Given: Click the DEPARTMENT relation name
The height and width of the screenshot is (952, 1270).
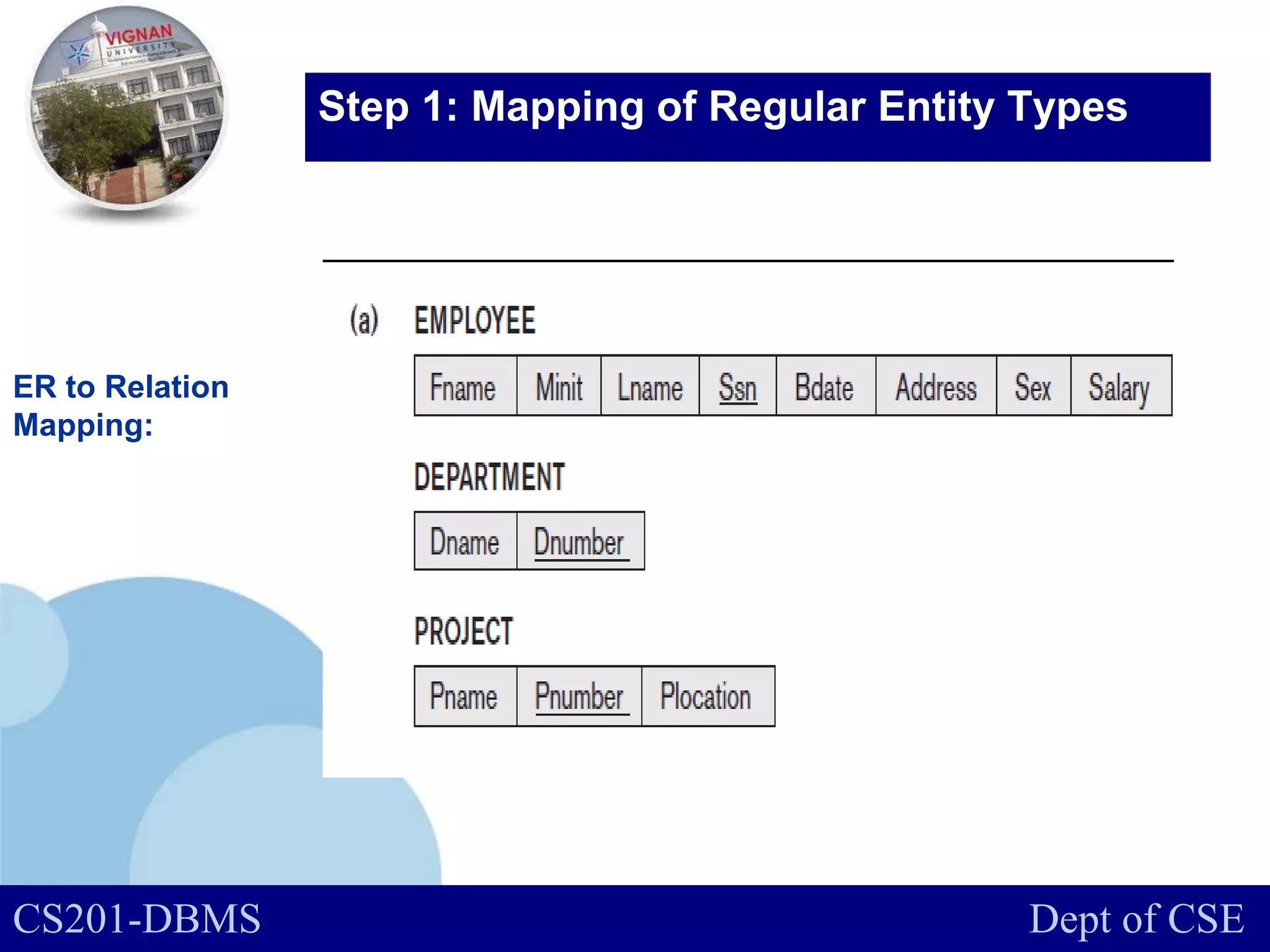Looking at the screenshot, I should click(x=490, y=477).
